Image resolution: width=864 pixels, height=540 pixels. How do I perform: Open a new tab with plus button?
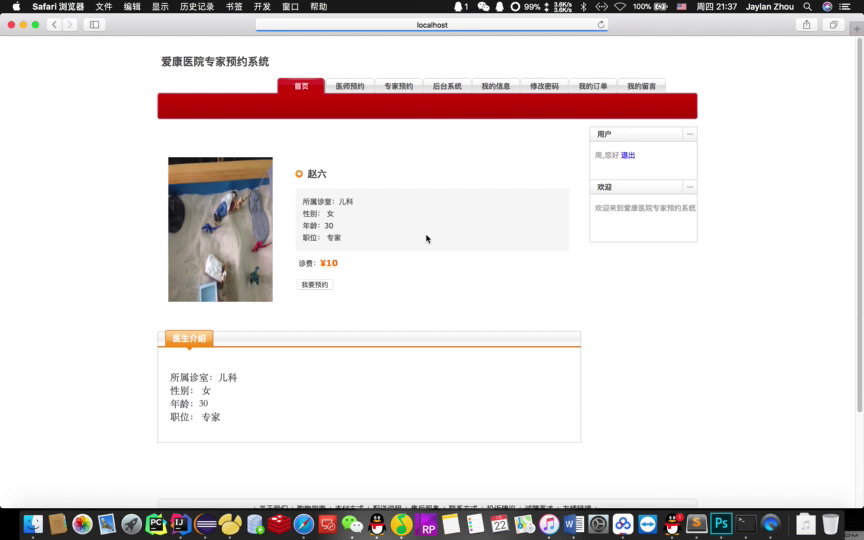[856, 29]
